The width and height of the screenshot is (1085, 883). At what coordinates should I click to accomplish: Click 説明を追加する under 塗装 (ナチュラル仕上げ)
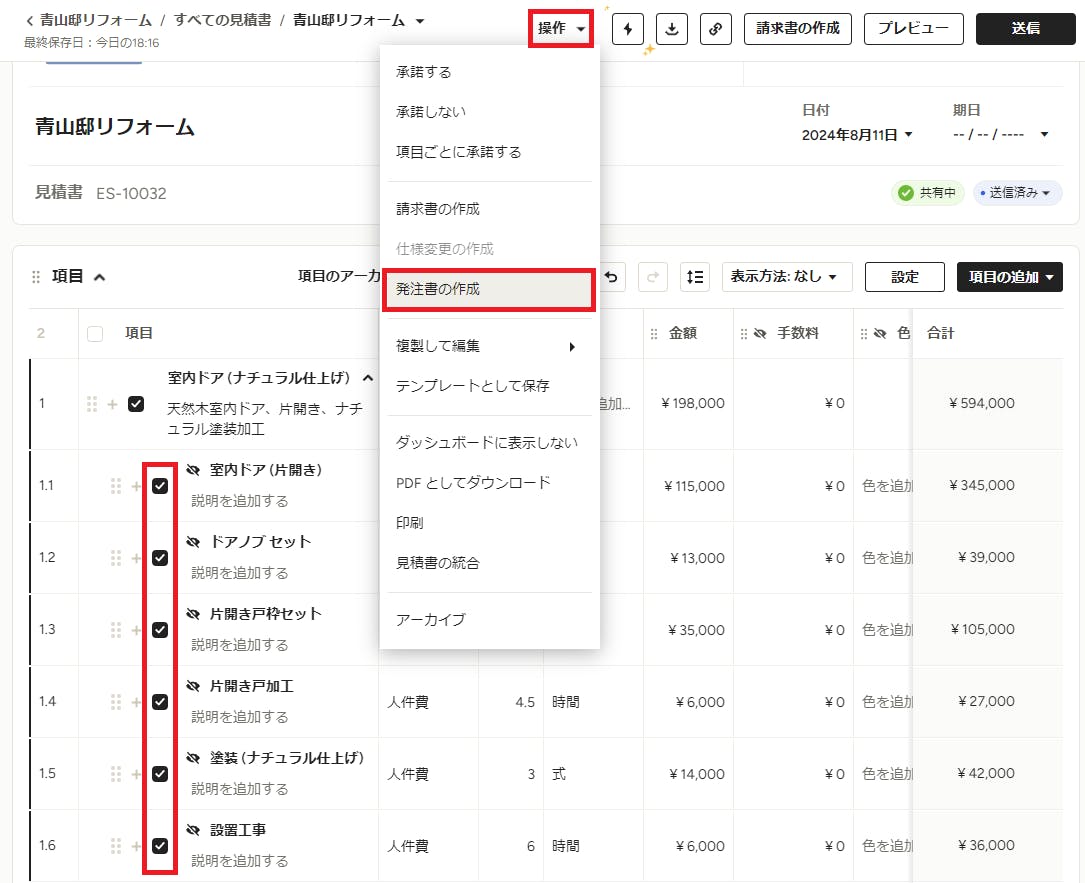239,789
